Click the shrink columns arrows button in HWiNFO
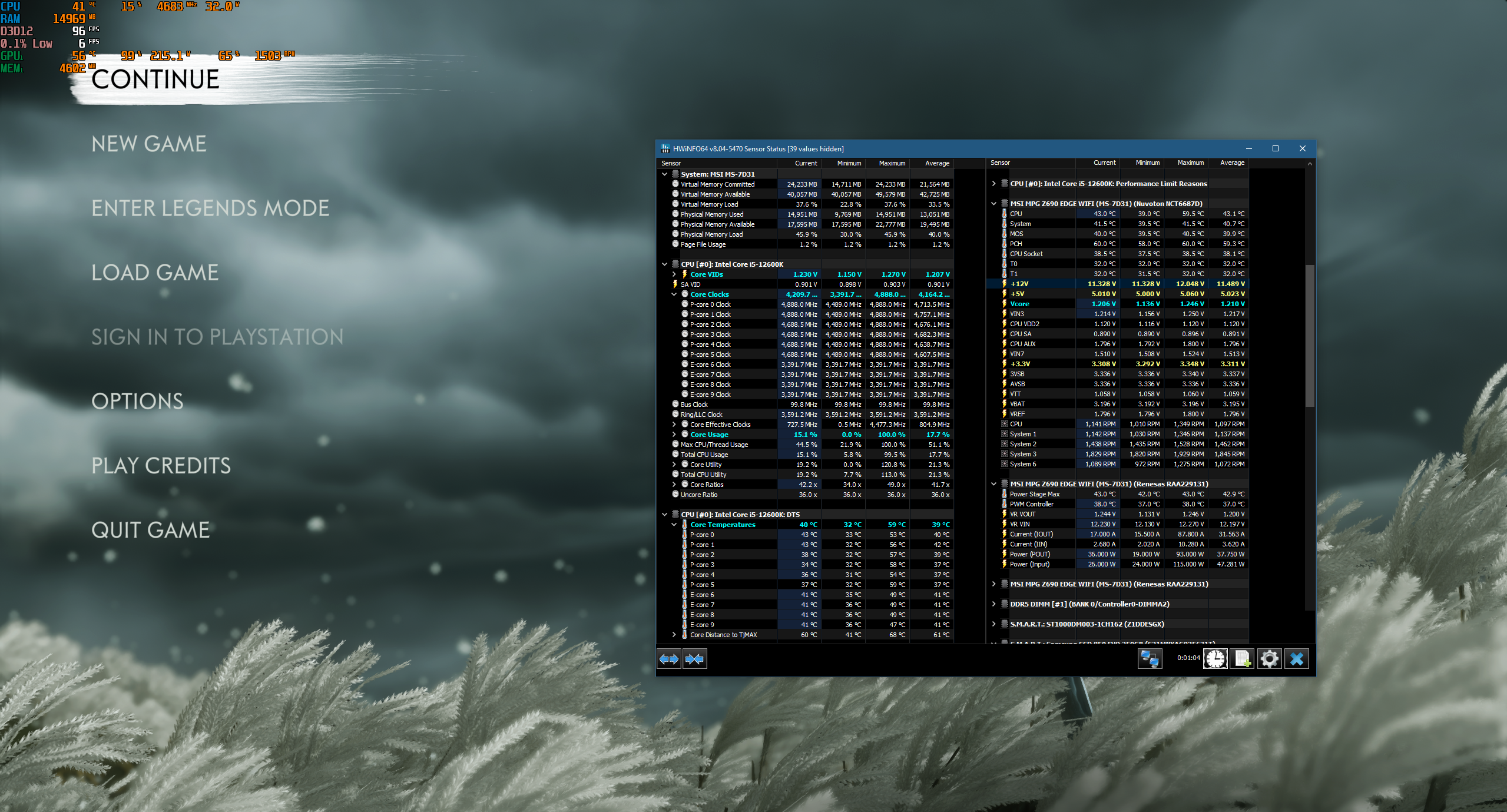Viewport: 1507px width, 812px height. tap(695, 659)
